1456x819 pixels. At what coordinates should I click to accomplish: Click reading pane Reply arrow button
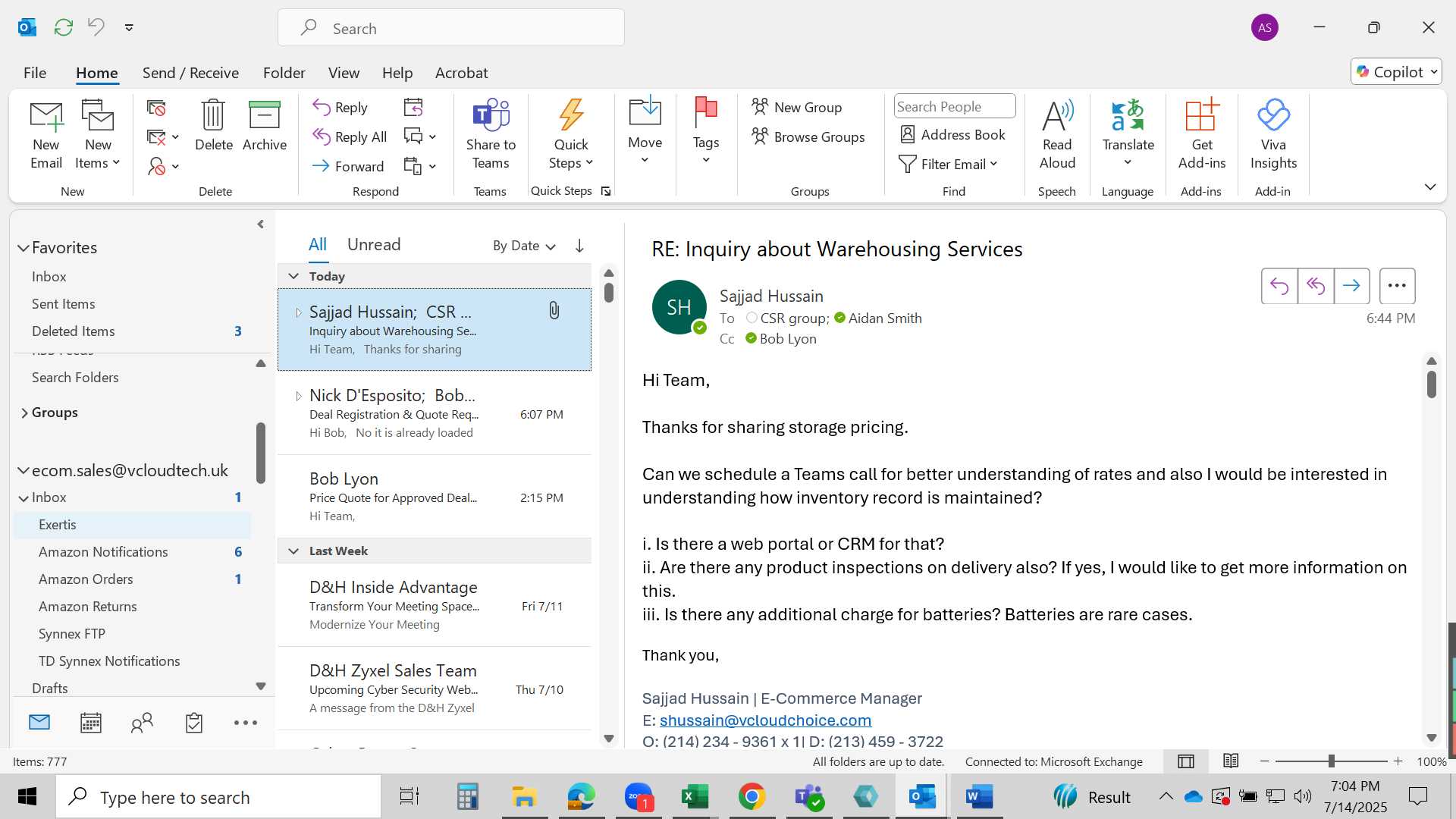coord(1279,286)
